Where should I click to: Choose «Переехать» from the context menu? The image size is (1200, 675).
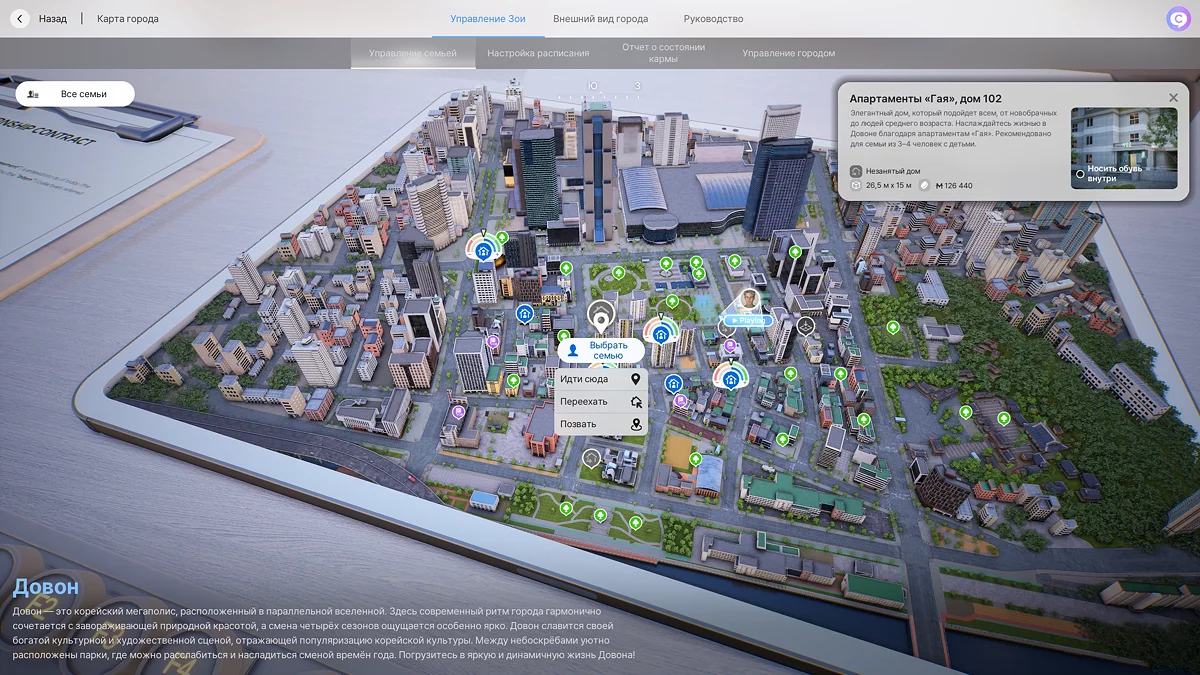coord(585,402)
